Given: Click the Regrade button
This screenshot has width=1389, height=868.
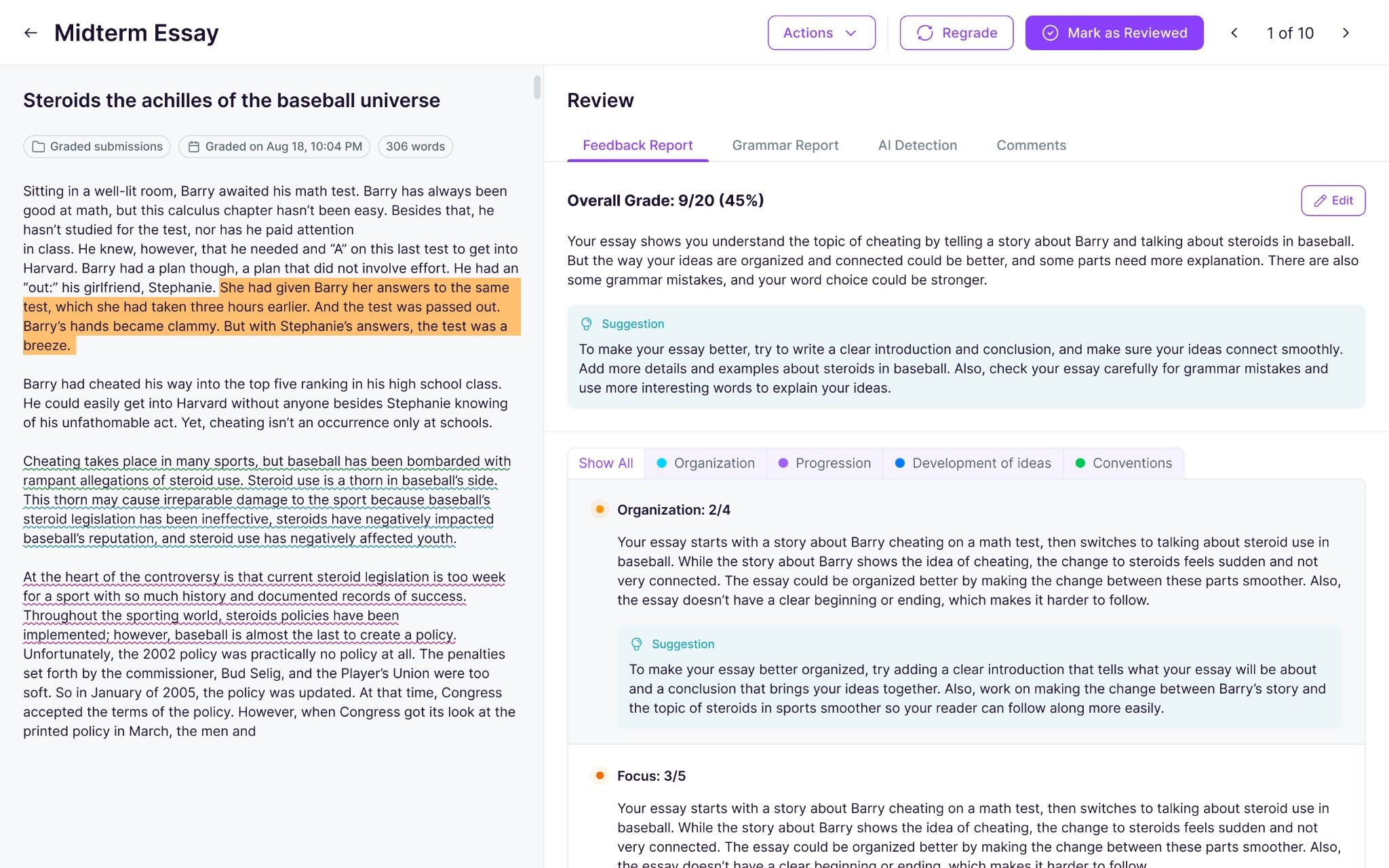Looking at the screenshot, I should [x=956, y=33].
